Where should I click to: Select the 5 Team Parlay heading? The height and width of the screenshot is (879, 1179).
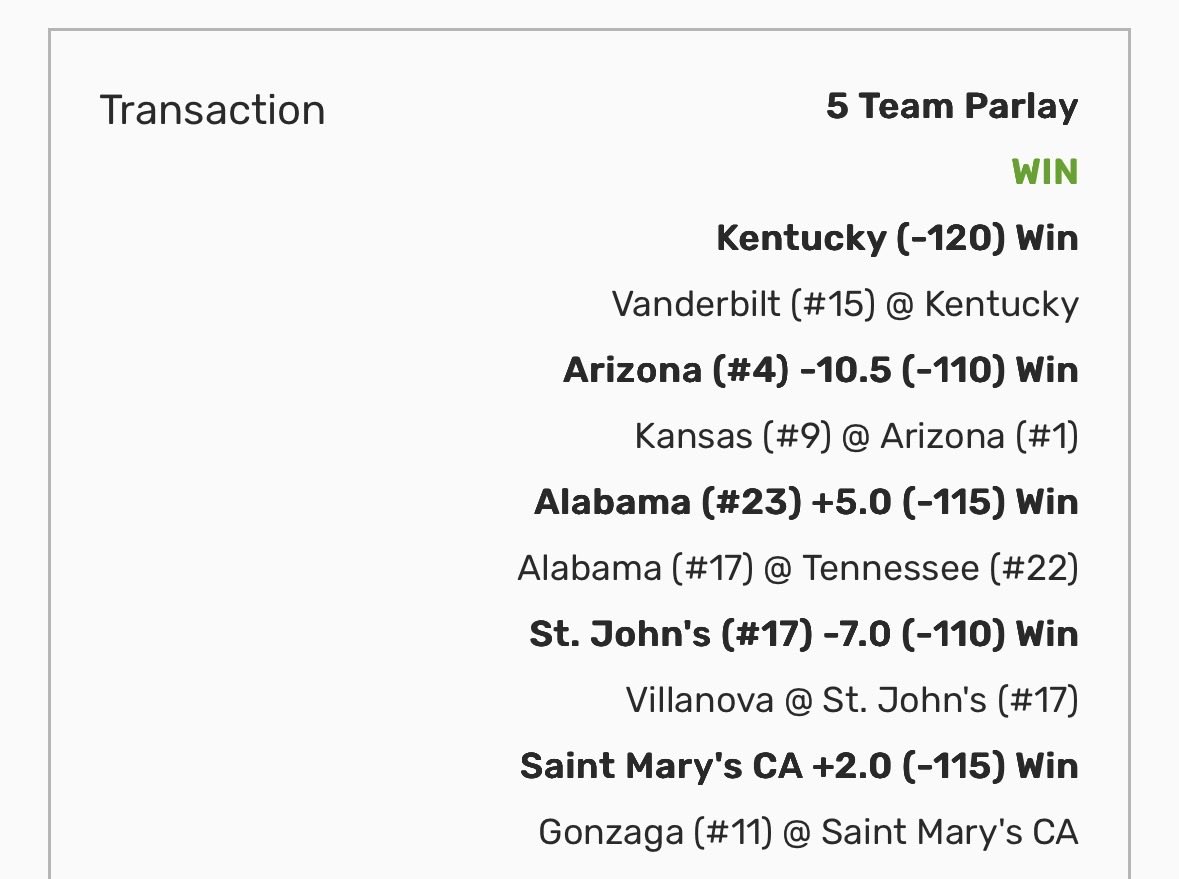pos(952,106)
